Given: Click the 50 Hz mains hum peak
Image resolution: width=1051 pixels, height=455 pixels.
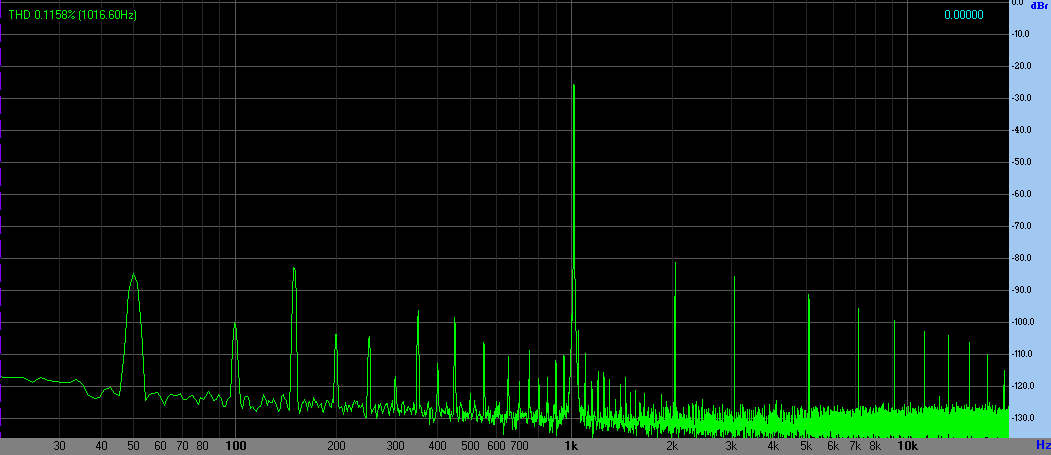Looking at the screenshot, I should (133, 274).
